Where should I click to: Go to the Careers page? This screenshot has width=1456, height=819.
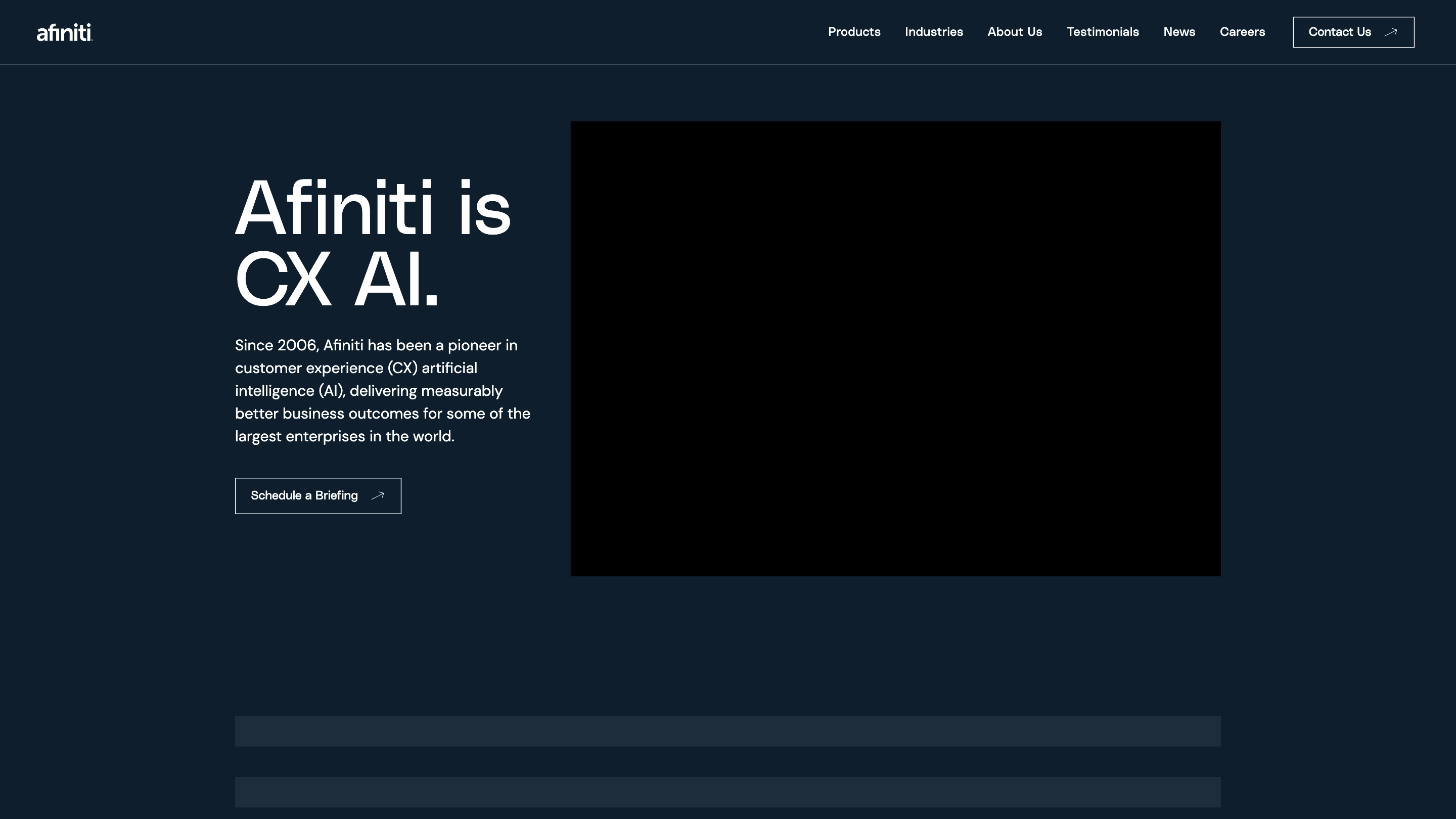(1243, 32)
